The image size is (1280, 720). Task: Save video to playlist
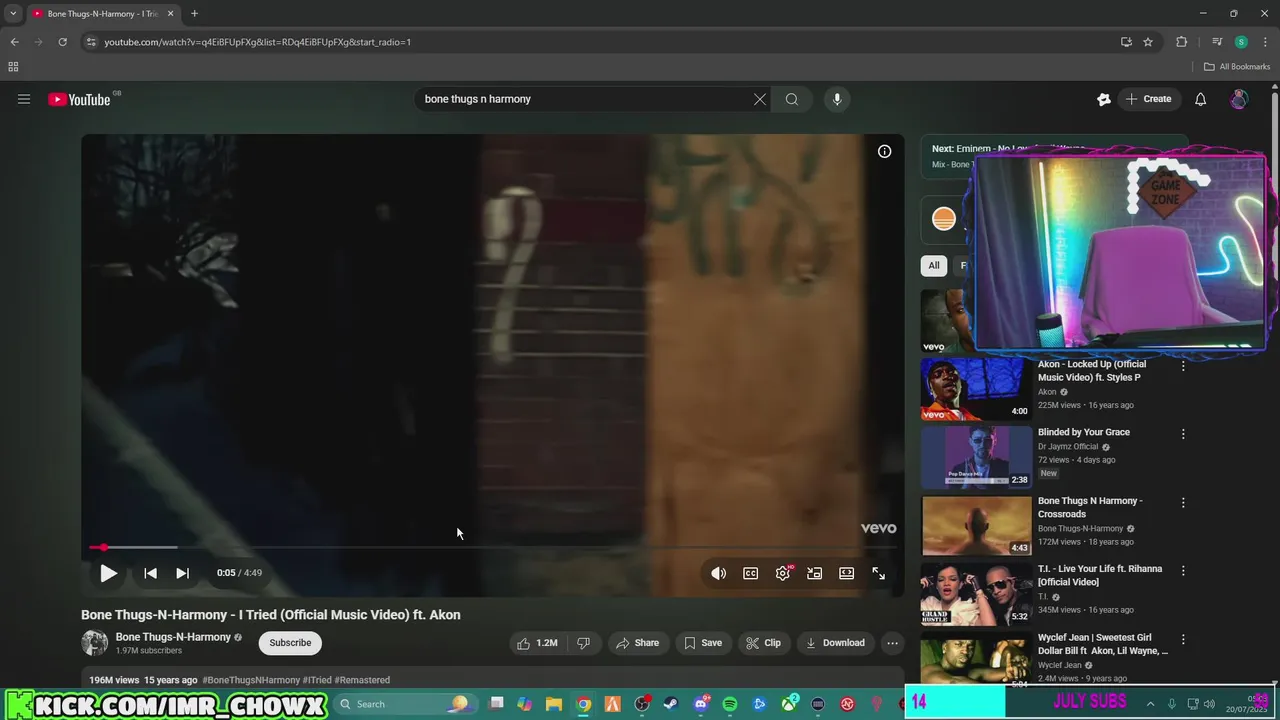click(703, 643)
